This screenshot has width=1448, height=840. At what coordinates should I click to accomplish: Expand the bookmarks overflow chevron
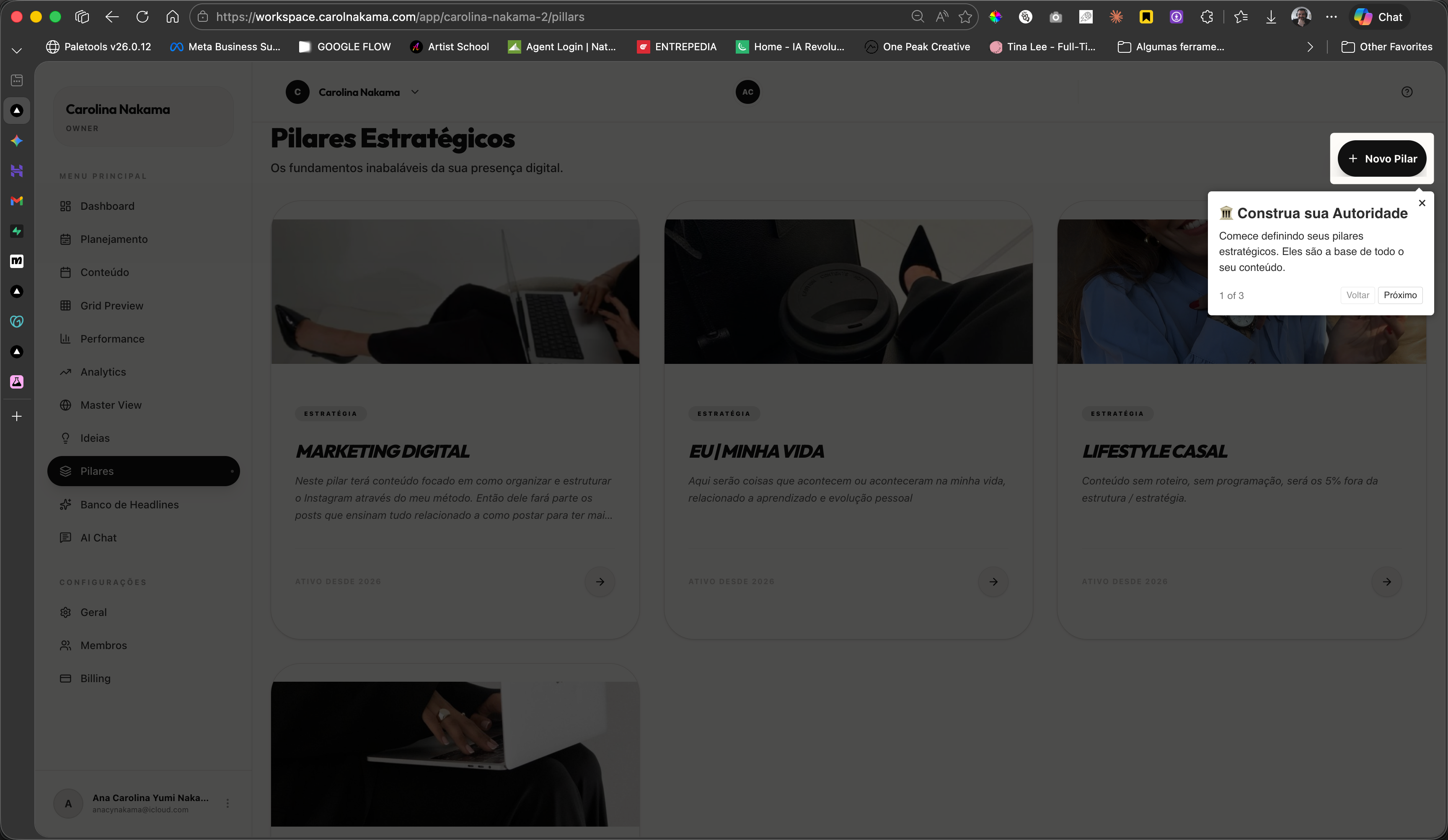pyautogui.click(x=1309, y=47)
